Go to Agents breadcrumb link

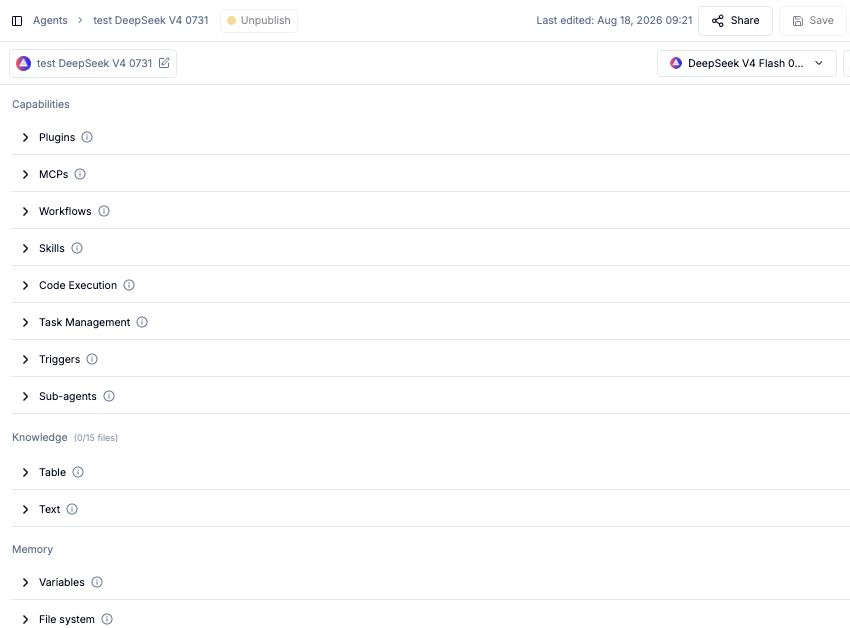coord(50,20)
